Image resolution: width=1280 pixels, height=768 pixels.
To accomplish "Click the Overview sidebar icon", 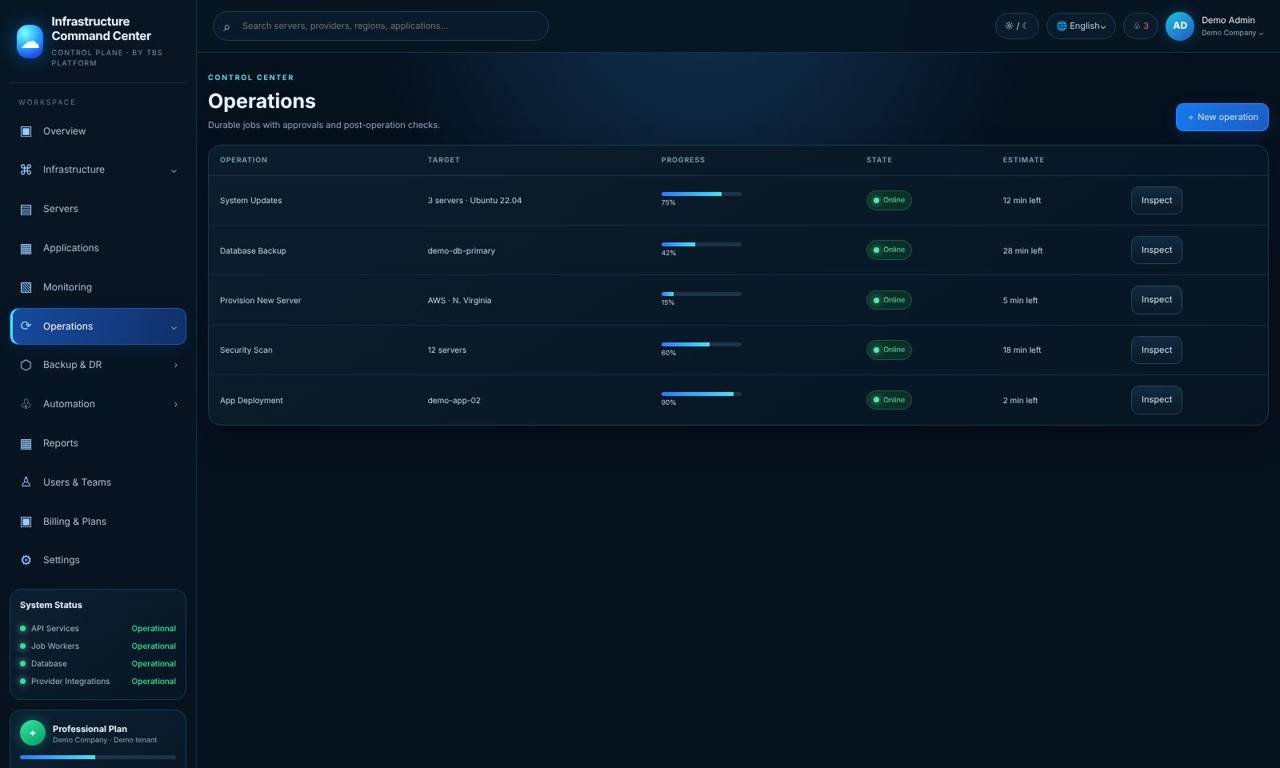I will [26, 131].
